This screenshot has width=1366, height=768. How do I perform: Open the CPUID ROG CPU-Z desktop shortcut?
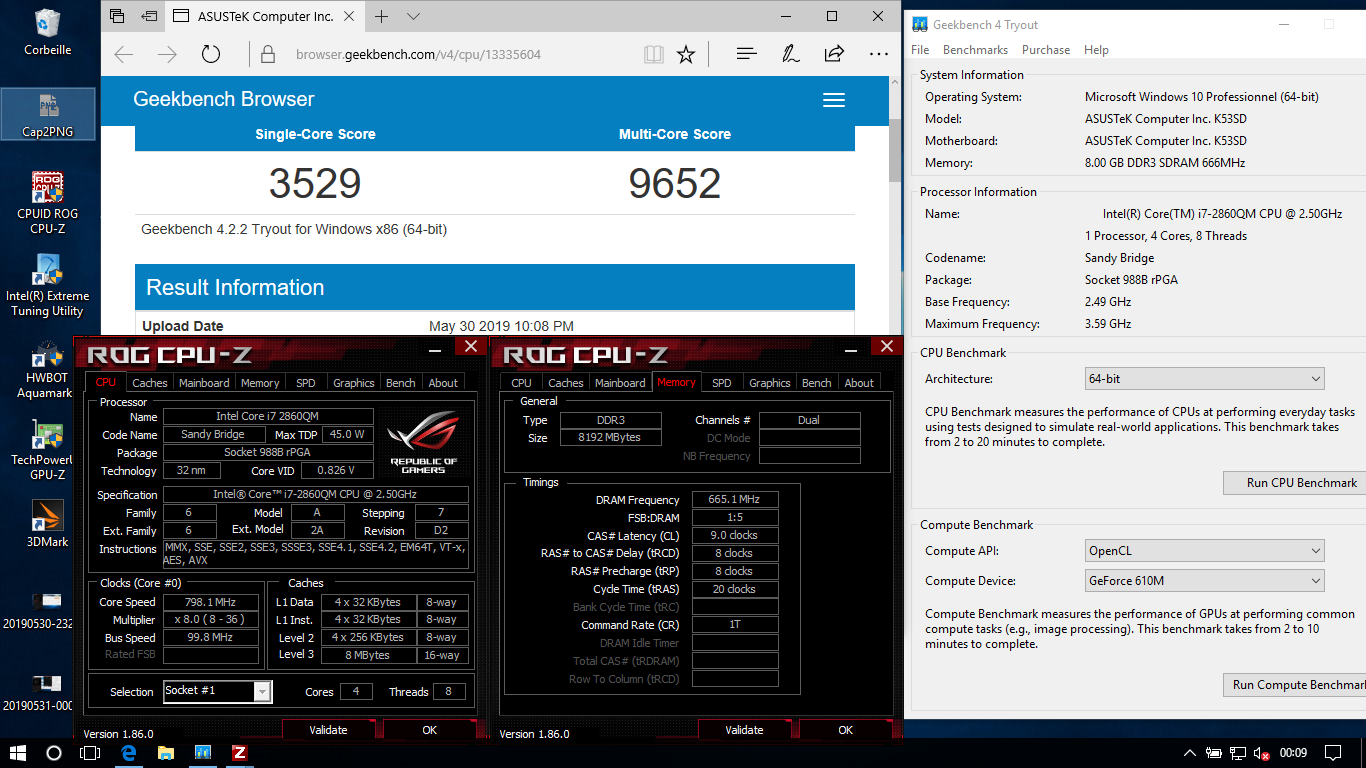pos(47,203)
